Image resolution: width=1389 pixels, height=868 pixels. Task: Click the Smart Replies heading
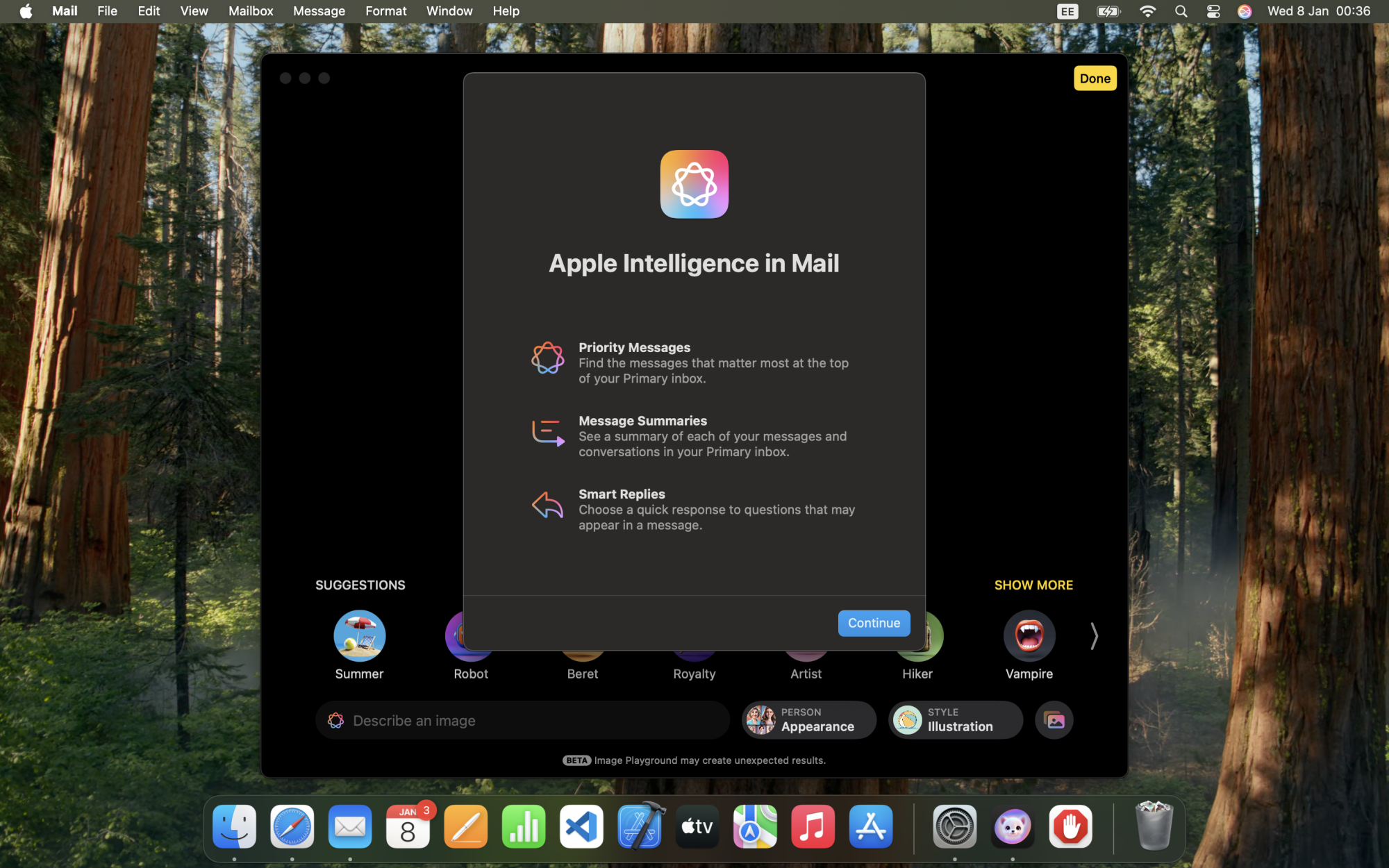(622, 494)
